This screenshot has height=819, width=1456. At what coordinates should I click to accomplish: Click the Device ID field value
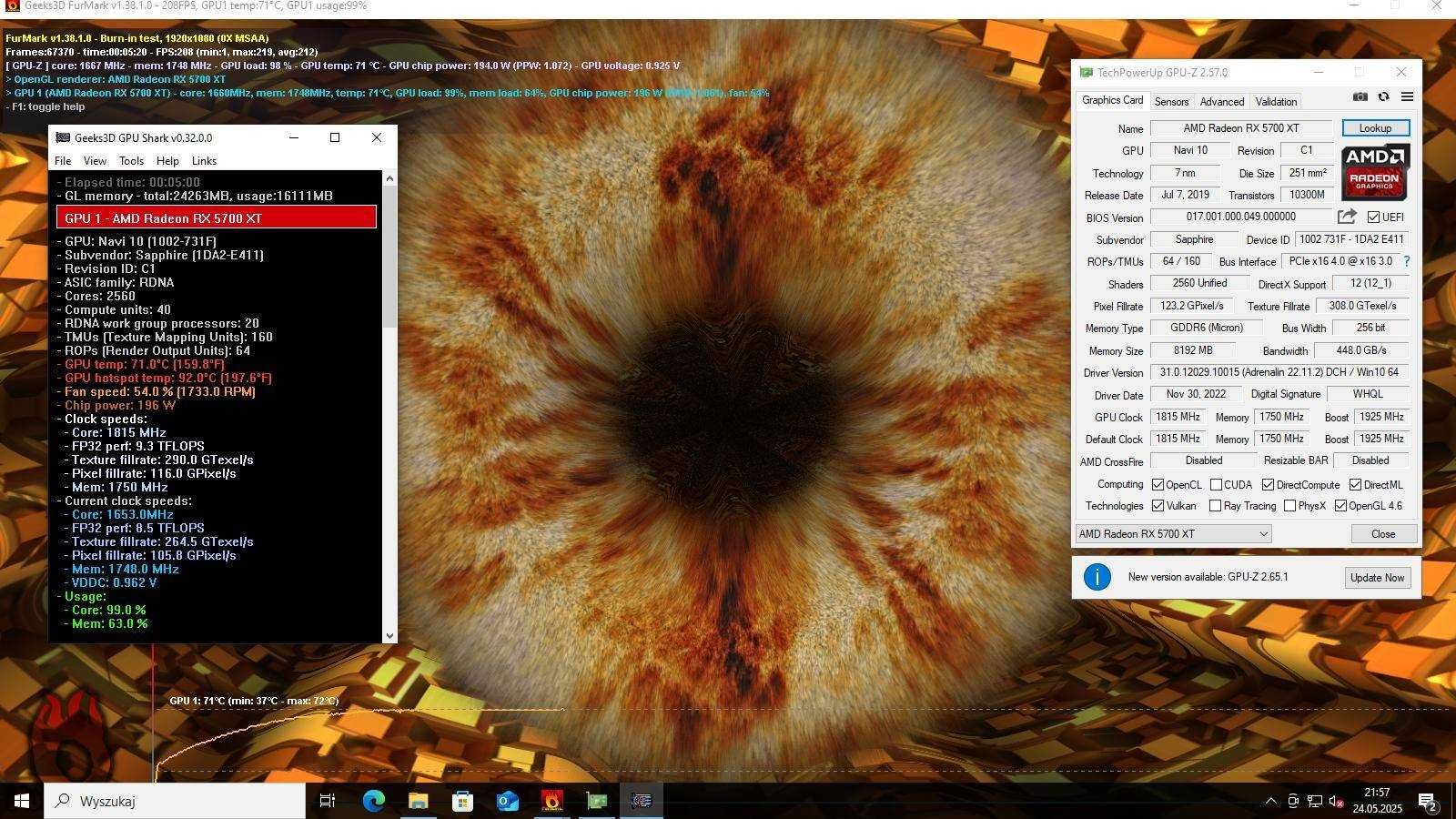point(1351,239)
